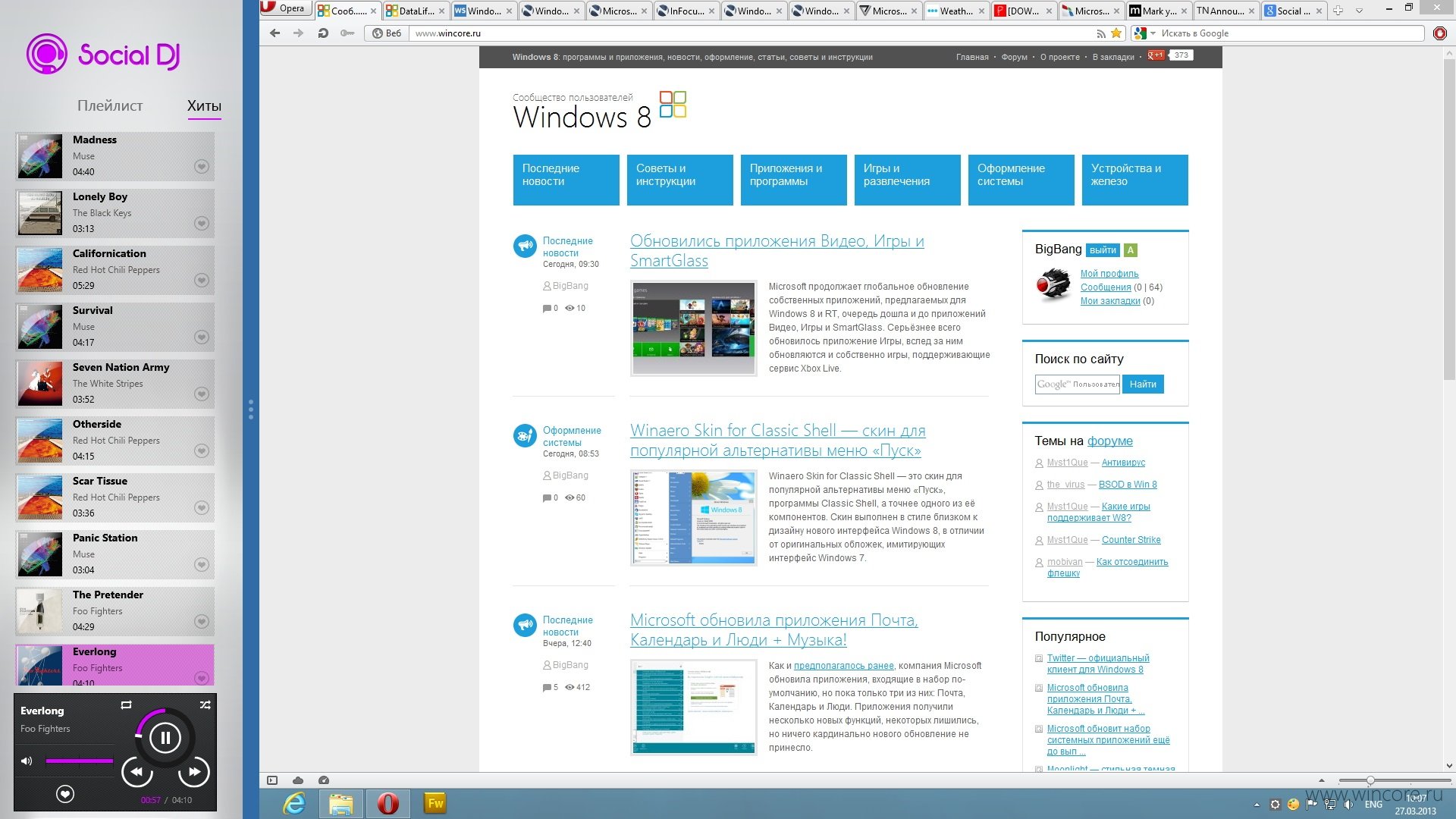The width and height of the screenshot is (1456, 819).
Task: Expand the closed tabs dropdown arrow
Action: (1360, 11)
